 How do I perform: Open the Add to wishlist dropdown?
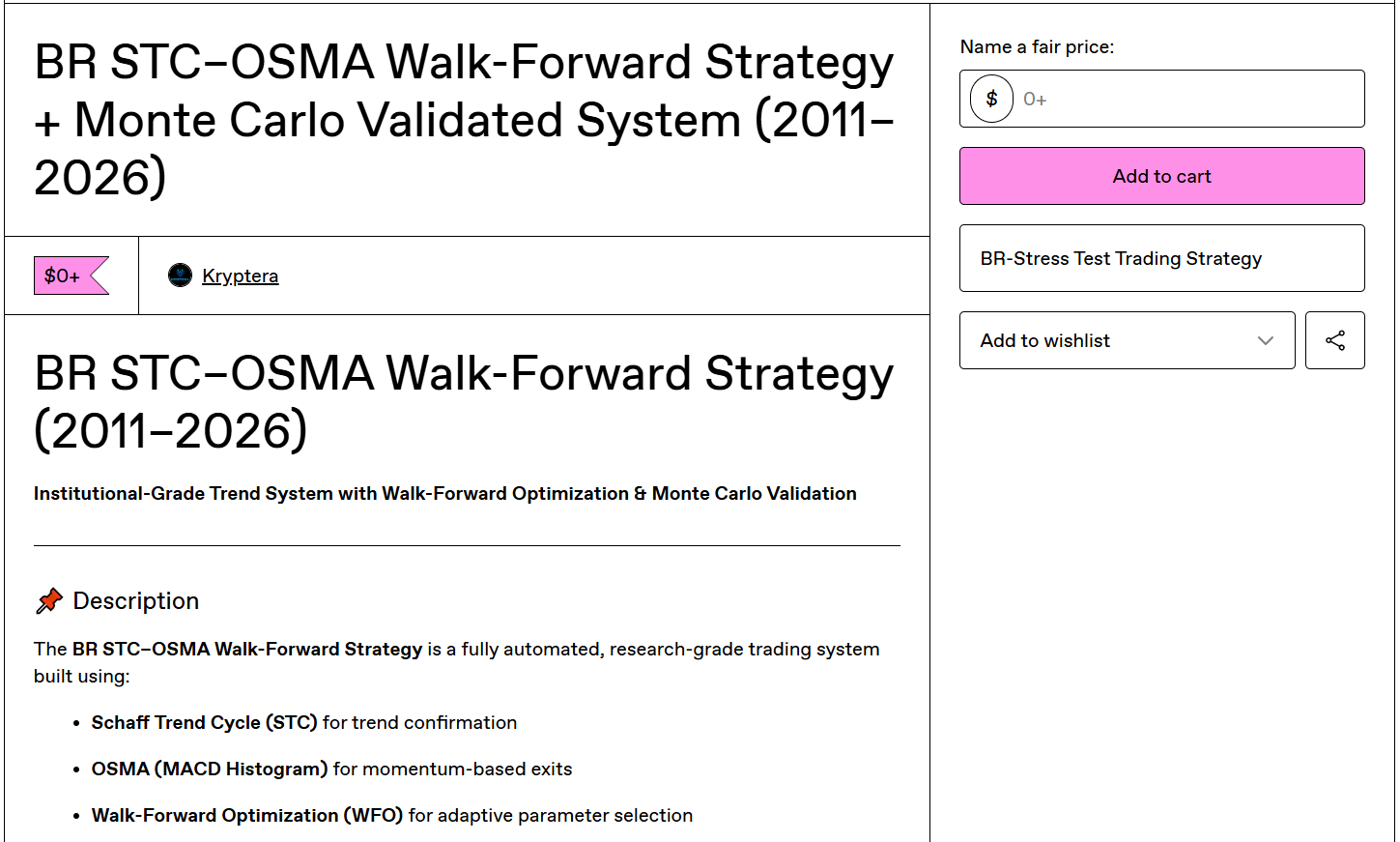[x=1127, y=340]
